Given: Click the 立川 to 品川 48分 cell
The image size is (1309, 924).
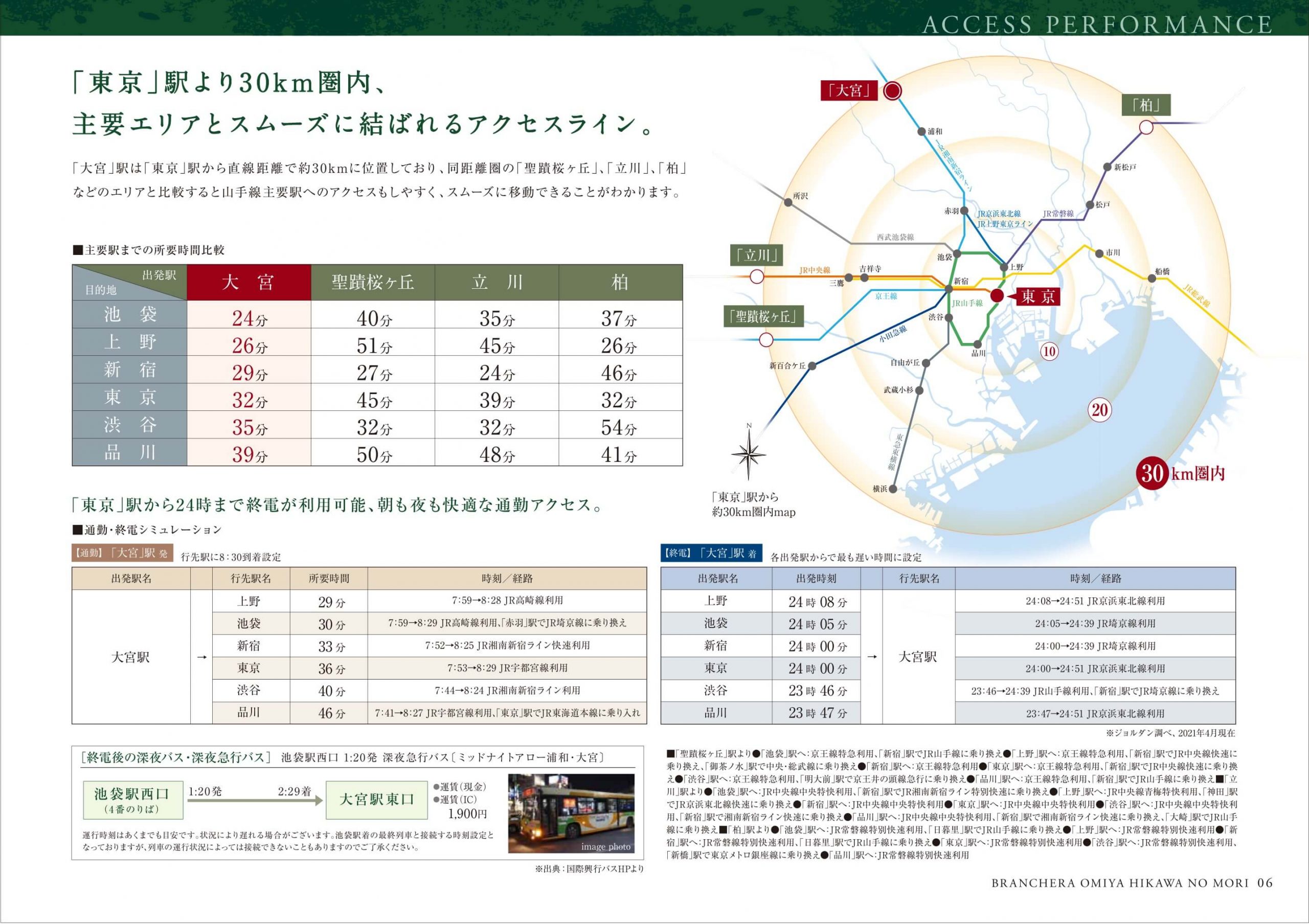Looking at the screenshot, I should click(496, 452).
